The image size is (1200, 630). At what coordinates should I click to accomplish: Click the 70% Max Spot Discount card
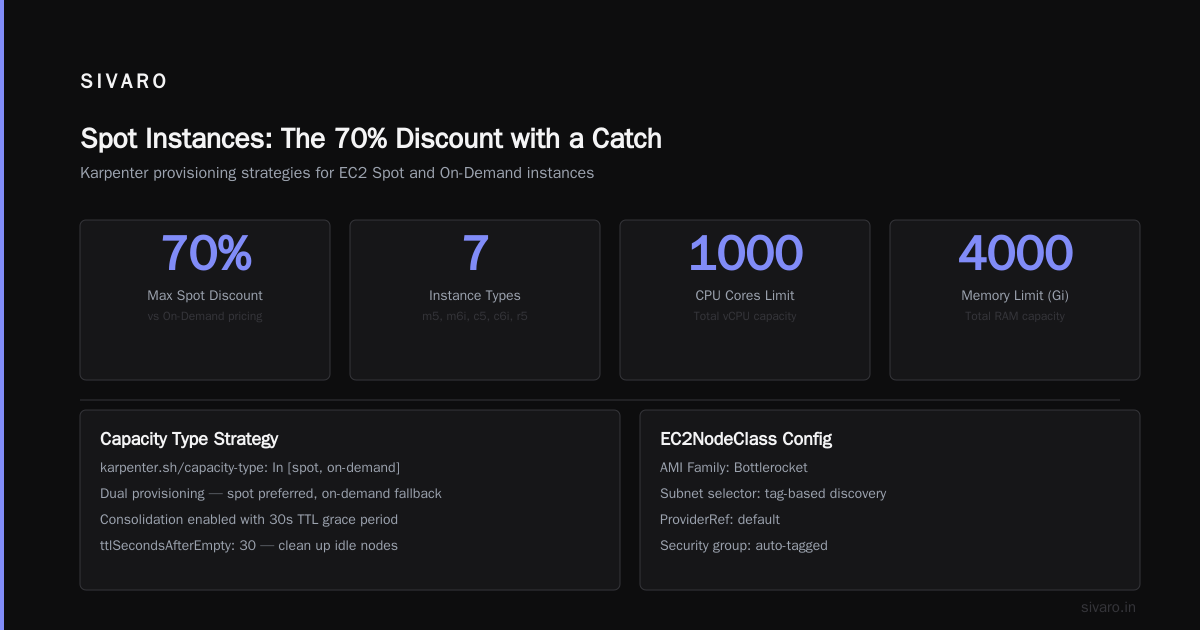click(205, 300)
